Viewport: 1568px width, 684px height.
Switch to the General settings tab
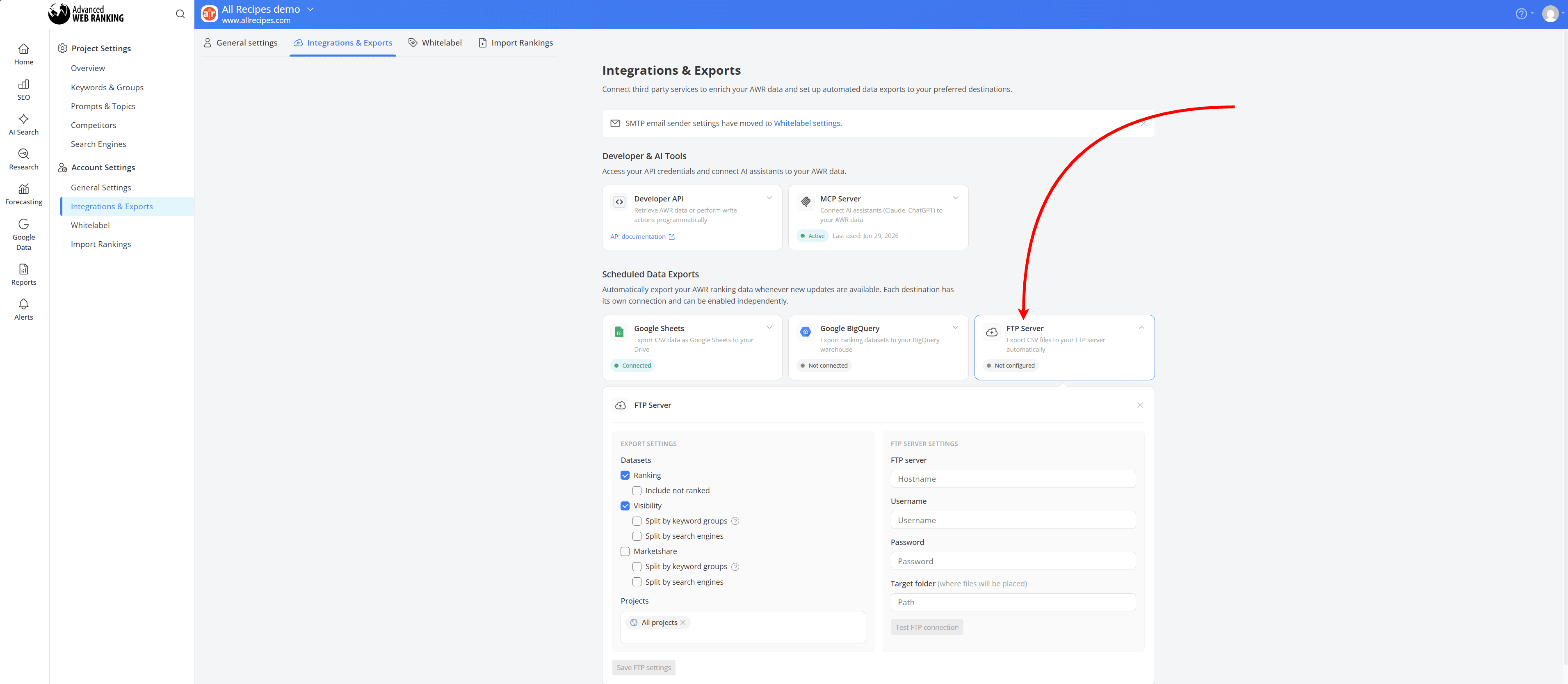pyautogui.click(x=240, y=43)
